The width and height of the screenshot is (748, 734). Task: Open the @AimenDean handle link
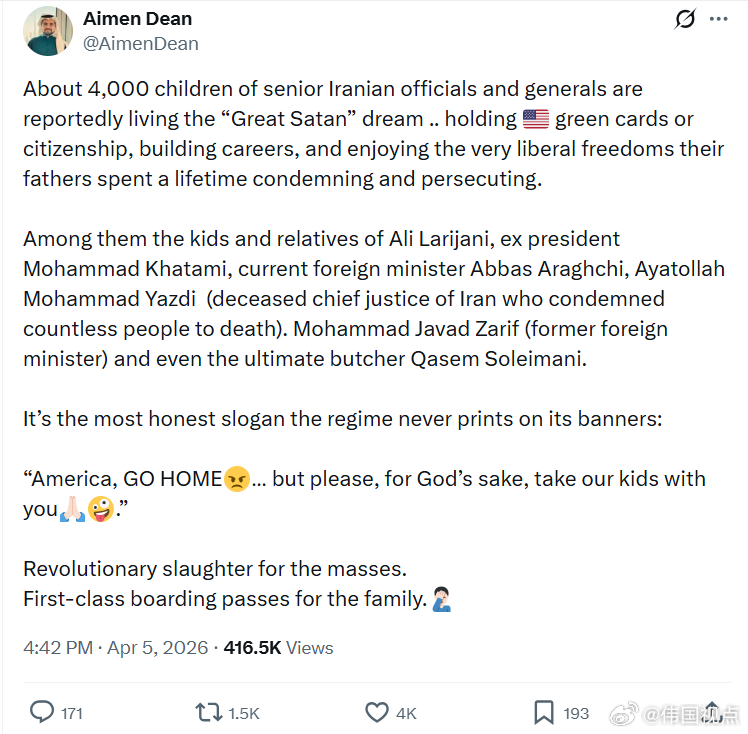(141, 44)
